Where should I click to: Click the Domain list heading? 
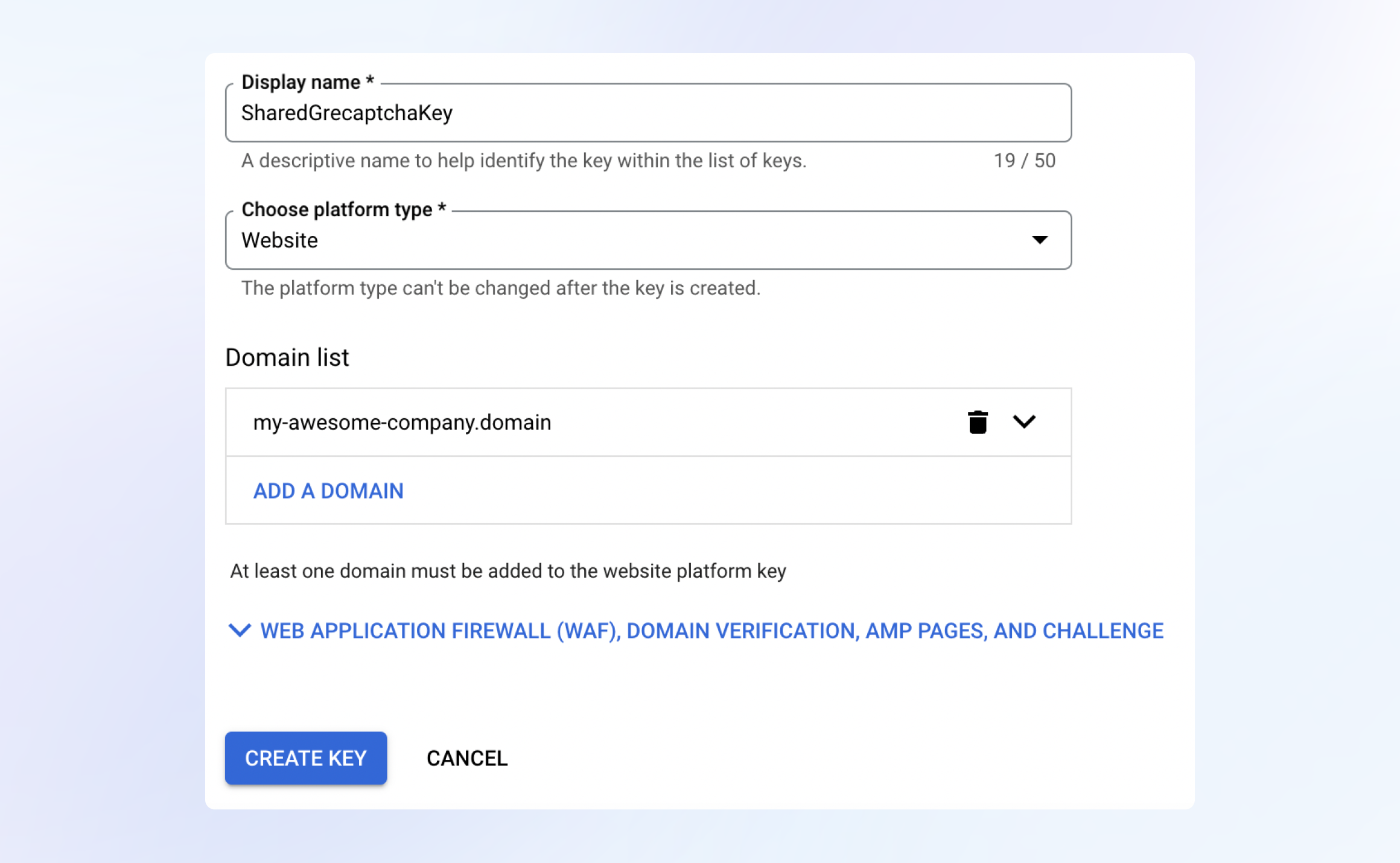[287, 357]
